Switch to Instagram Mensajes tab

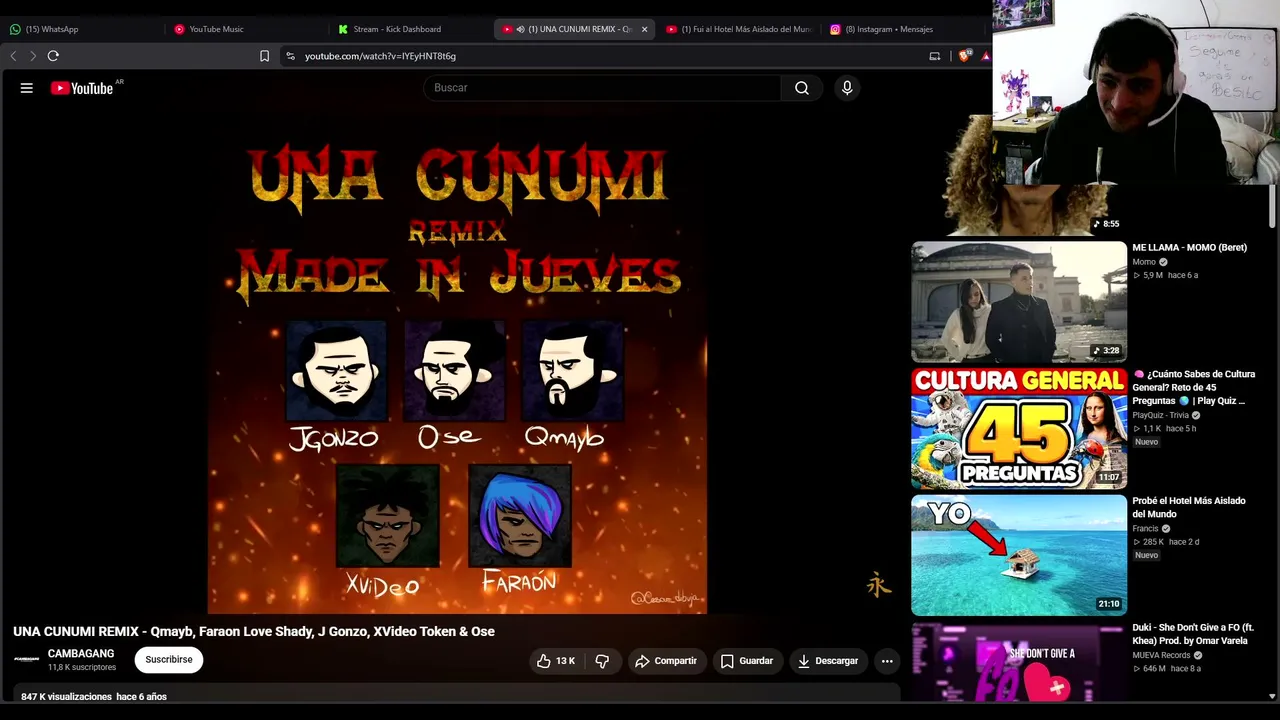point(904,29)
